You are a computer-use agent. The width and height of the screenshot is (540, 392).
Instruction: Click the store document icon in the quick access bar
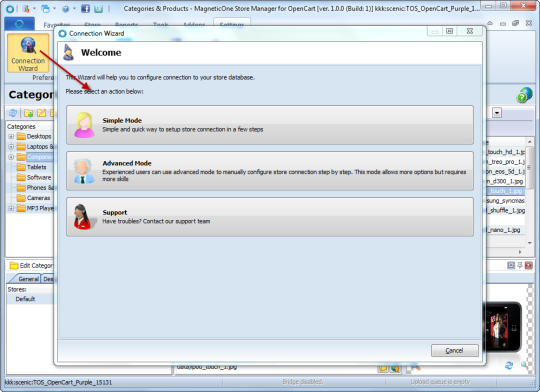pos(26,9)
